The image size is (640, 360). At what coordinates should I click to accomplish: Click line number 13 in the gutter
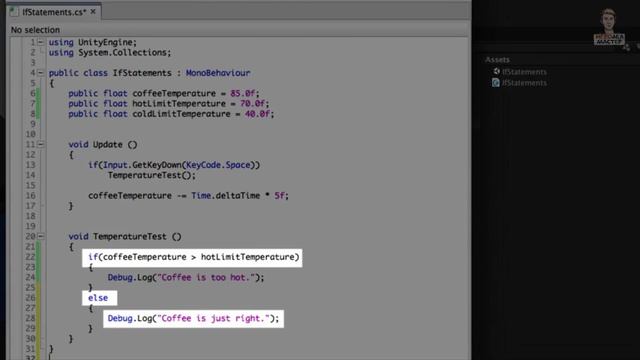click(x=31, y=165)
